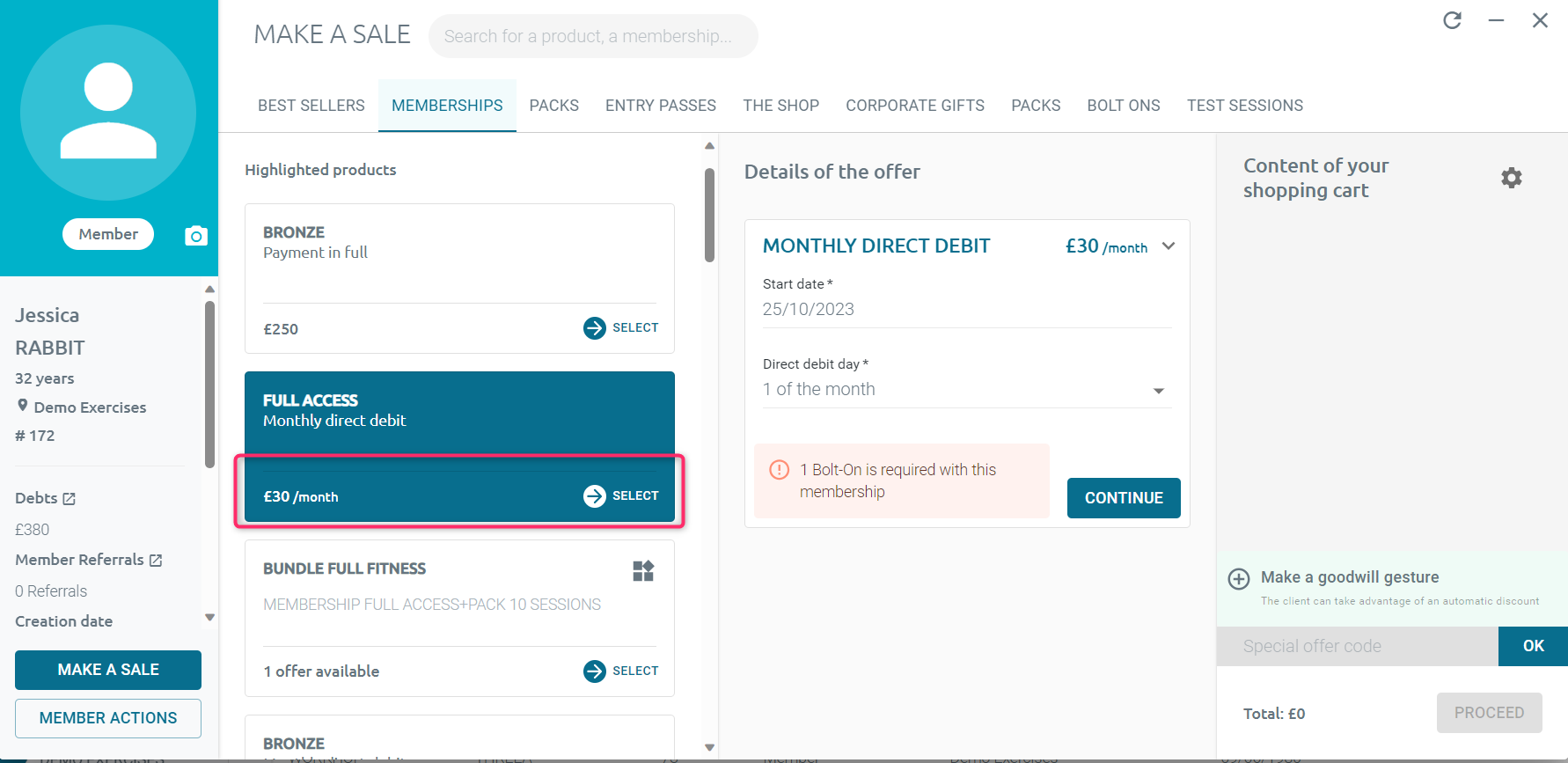Minimize the Make a Sale window
Image resolution: width=1568 pixels, height=763 pixels.
coord(1496,20)
